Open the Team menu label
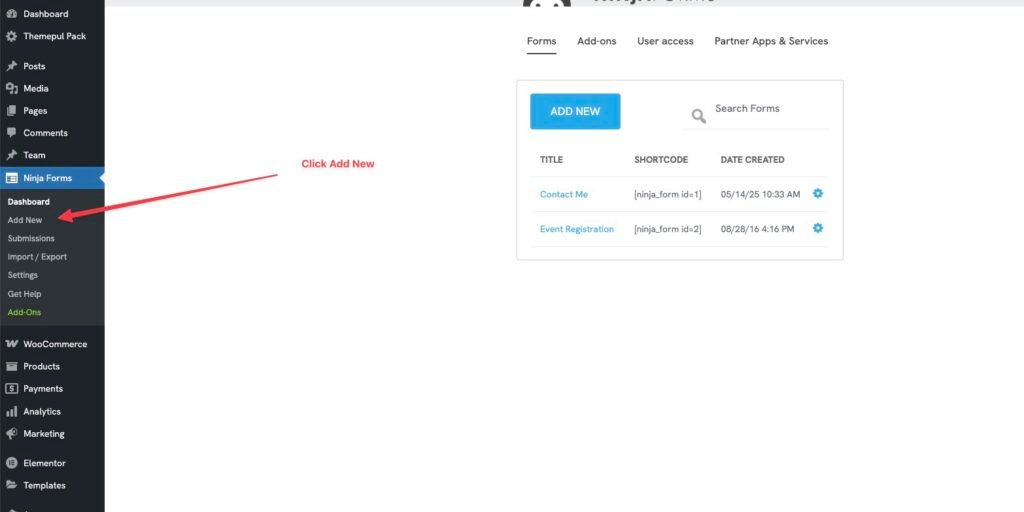Screen dimensions: 1024x512 35,155
